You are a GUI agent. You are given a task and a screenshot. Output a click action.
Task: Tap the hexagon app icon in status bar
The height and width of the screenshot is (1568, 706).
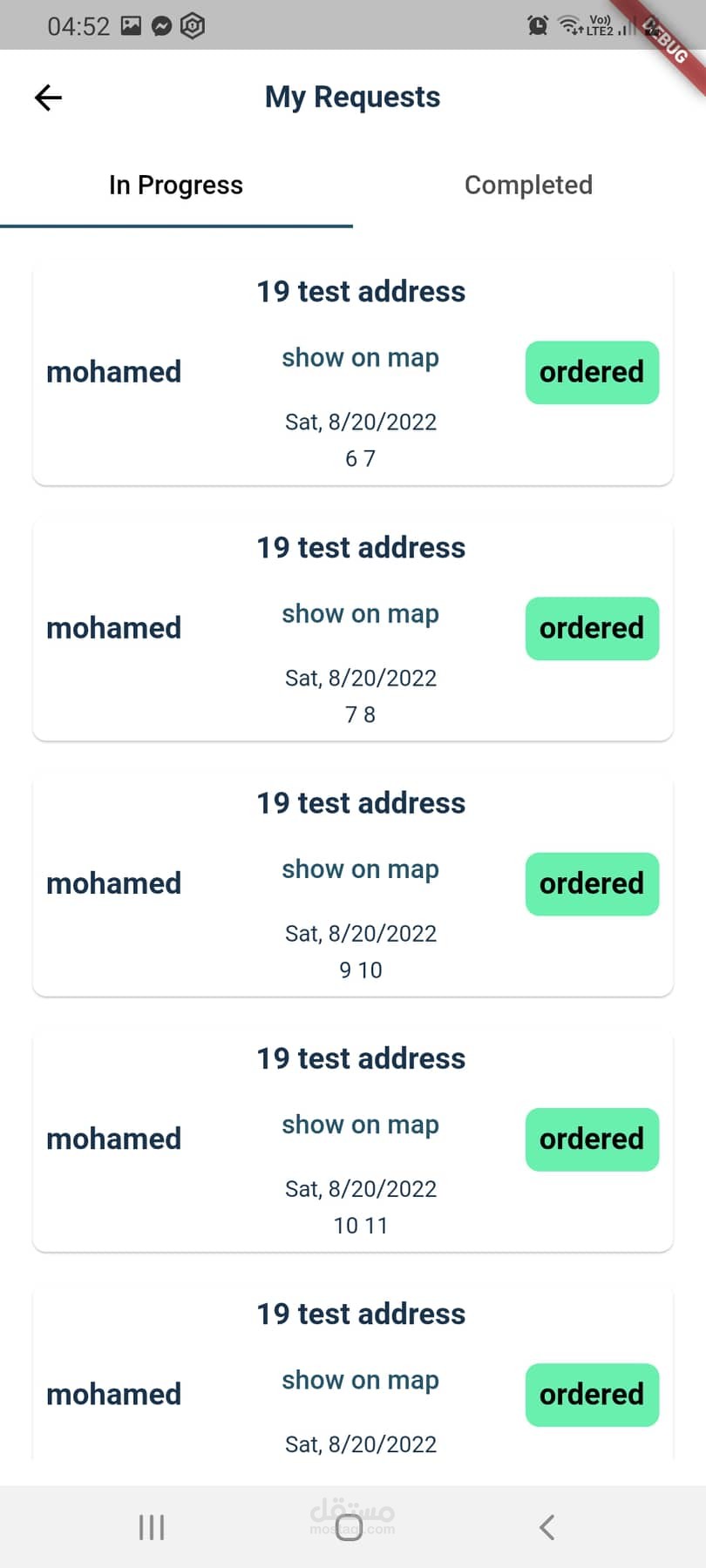(193, 26)
